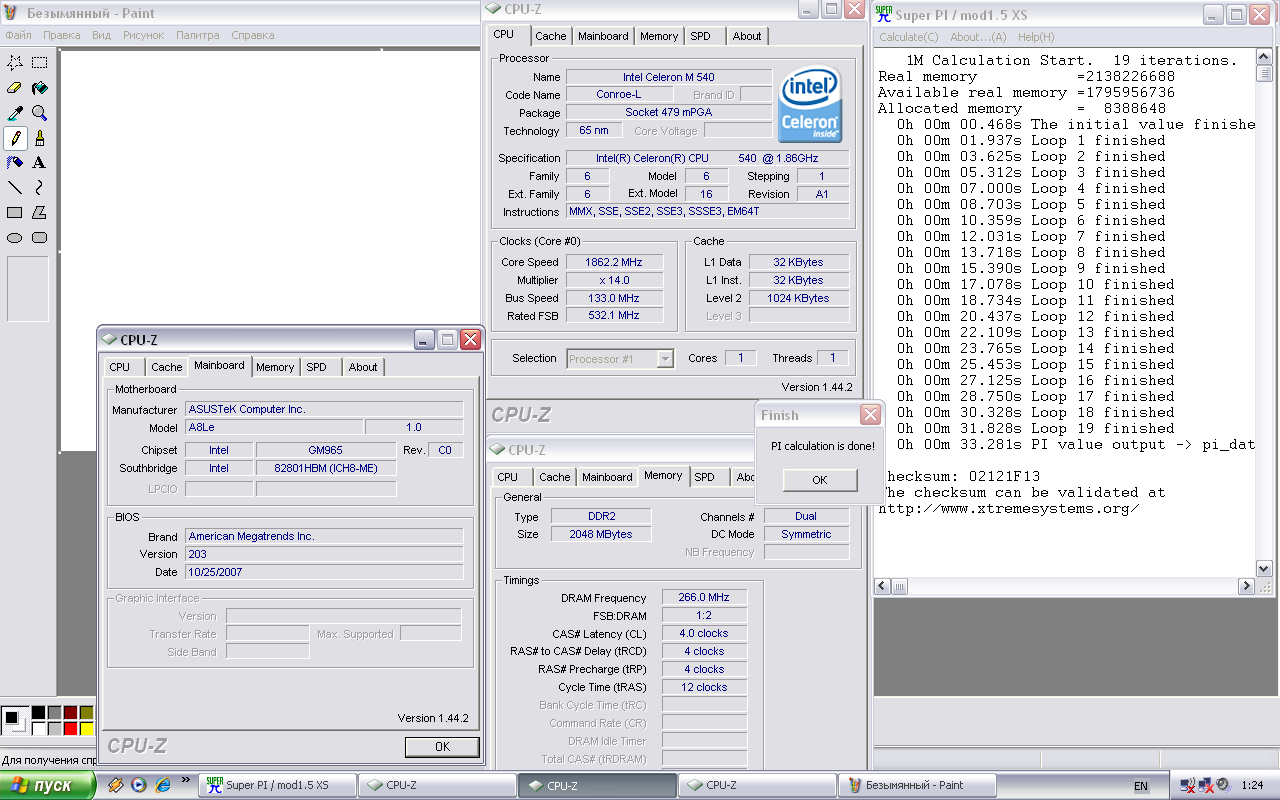This screenshot has height=800, width=1280.
Task: Switch to Super PI / mod1.5 XS taskbar button
Action: 277,785
